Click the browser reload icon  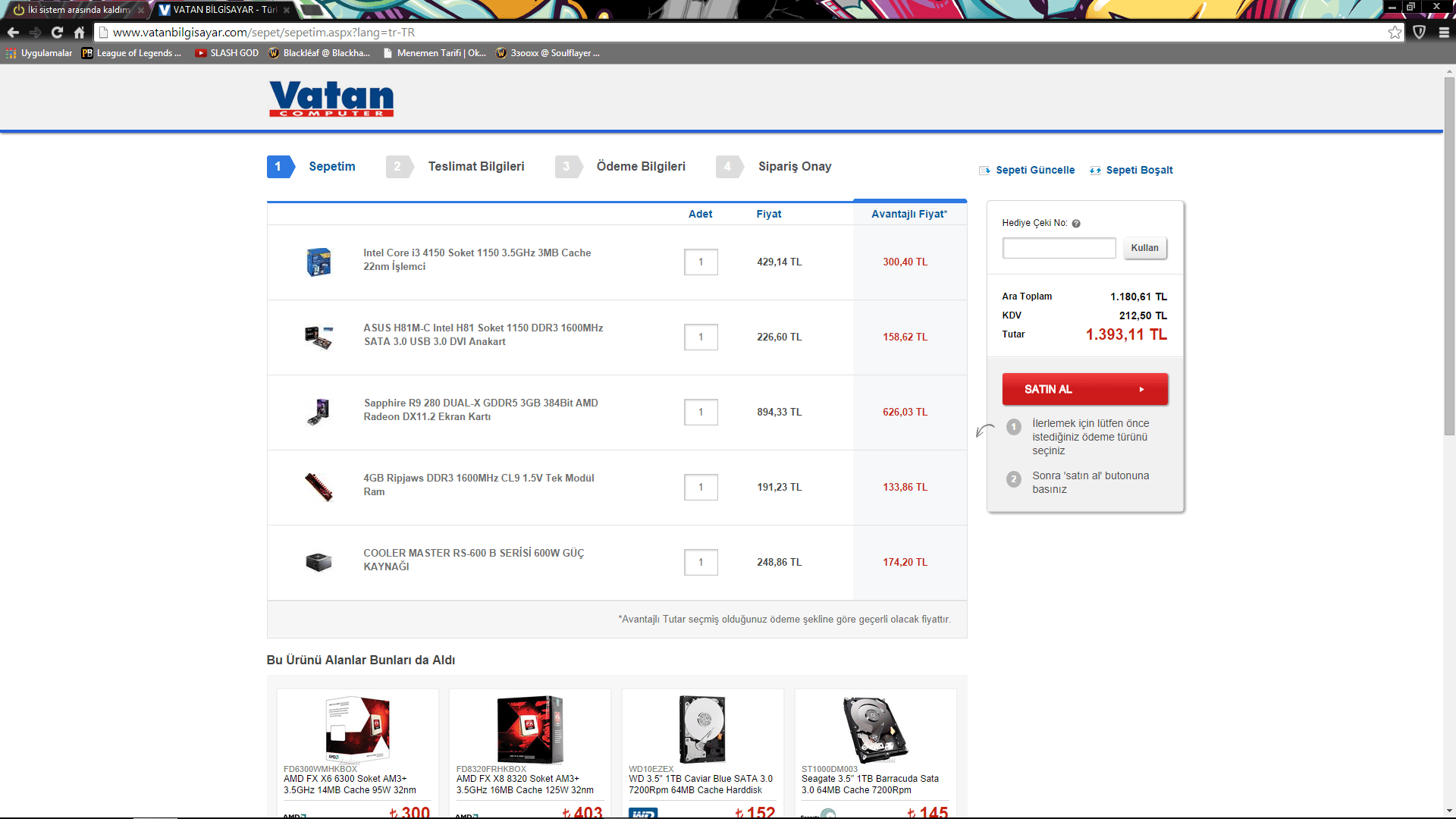pos(57,33)
